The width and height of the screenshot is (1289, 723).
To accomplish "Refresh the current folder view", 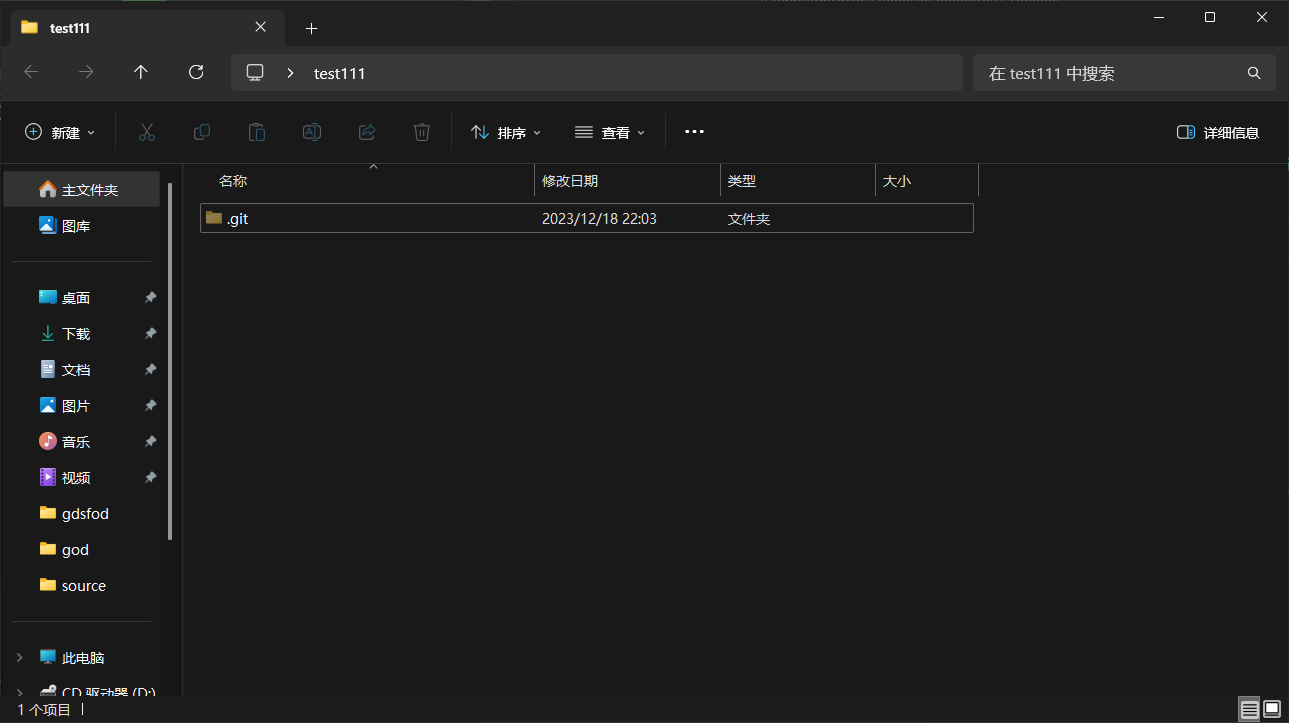I will click(196, 72).
